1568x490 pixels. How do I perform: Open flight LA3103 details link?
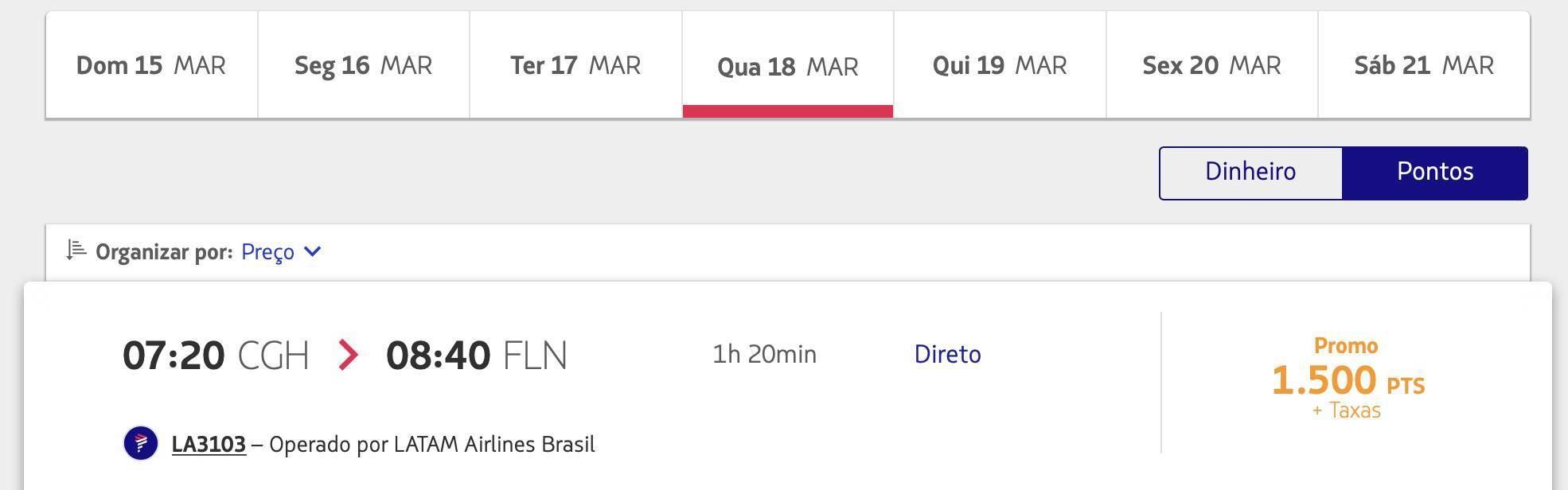(x=209, y=444)
